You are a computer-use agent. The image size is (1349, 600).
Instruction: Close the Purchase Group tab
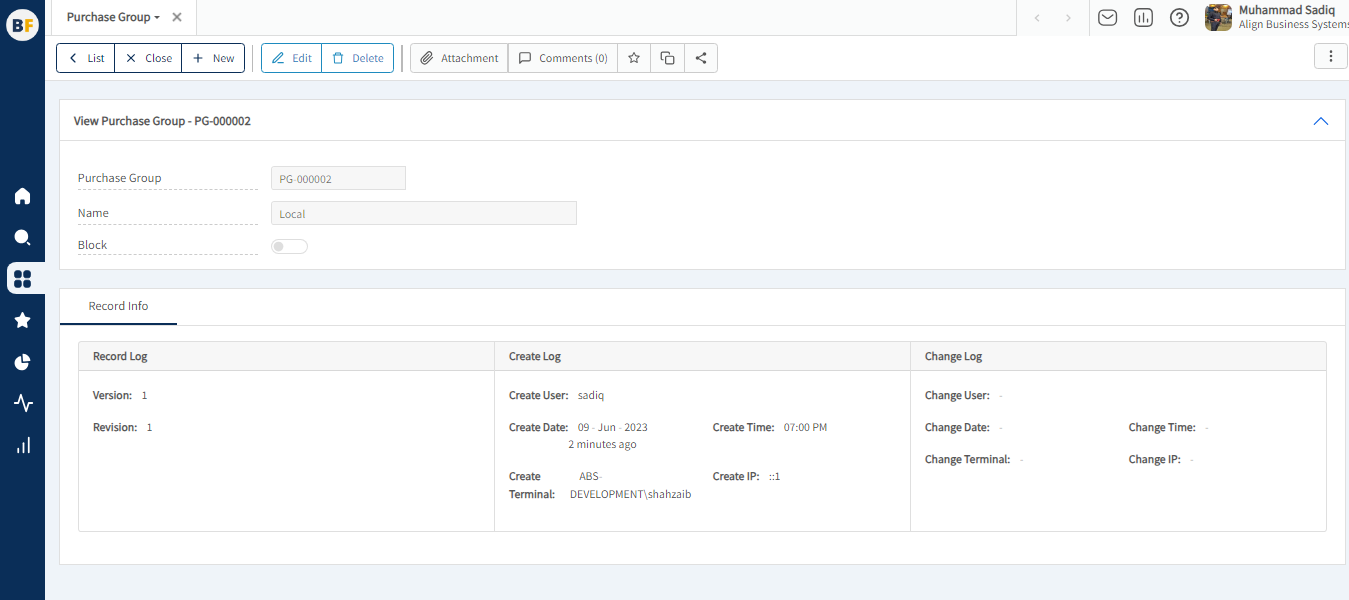177,18
